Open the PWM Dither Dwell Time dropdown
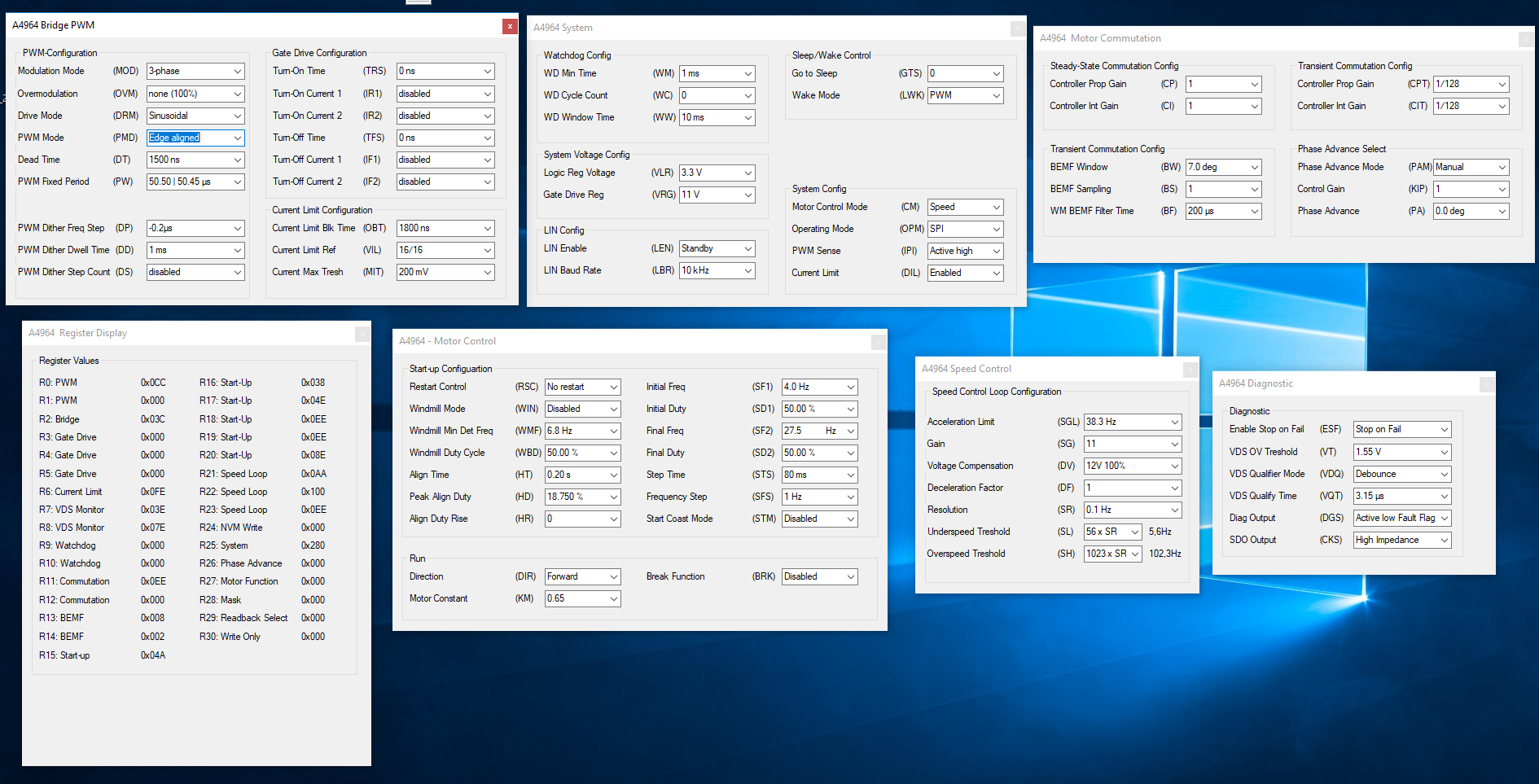 (x=195, y=250)
